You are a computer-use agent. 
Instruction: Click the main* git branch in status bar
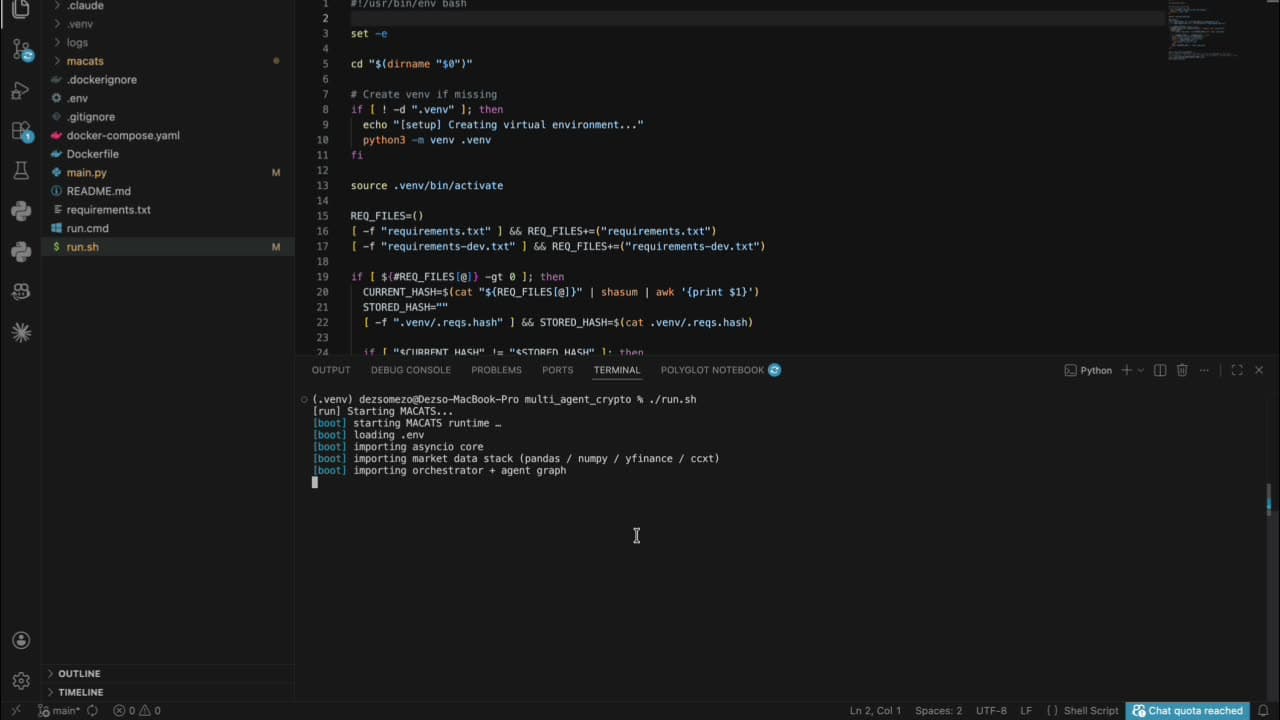(x=59, y=711)
